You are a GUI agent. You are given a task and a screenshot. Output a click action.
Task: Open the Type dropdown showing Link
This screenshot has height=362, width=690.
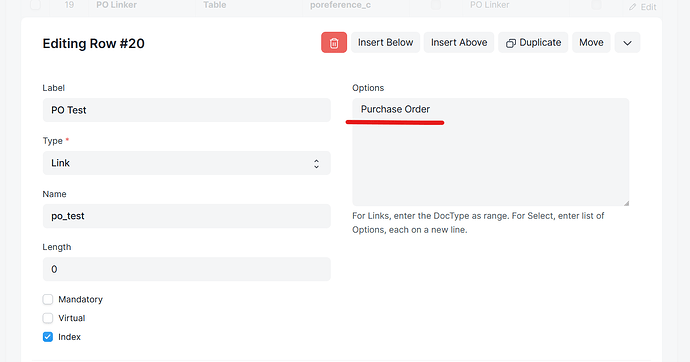(187, 163)
